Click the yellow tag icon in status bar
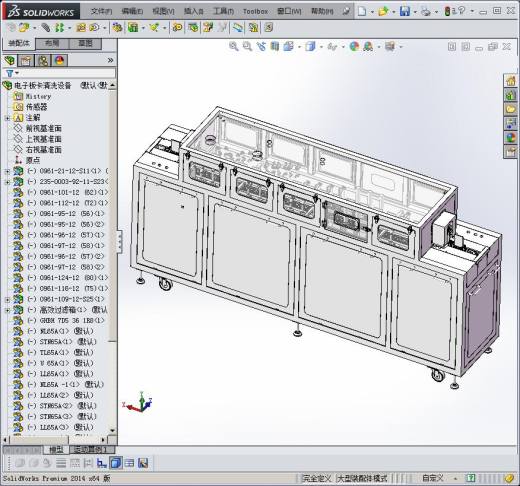Image resolution: width=520 pixels, height=486 pixels. pyautogui.click(x=509, y=478)
